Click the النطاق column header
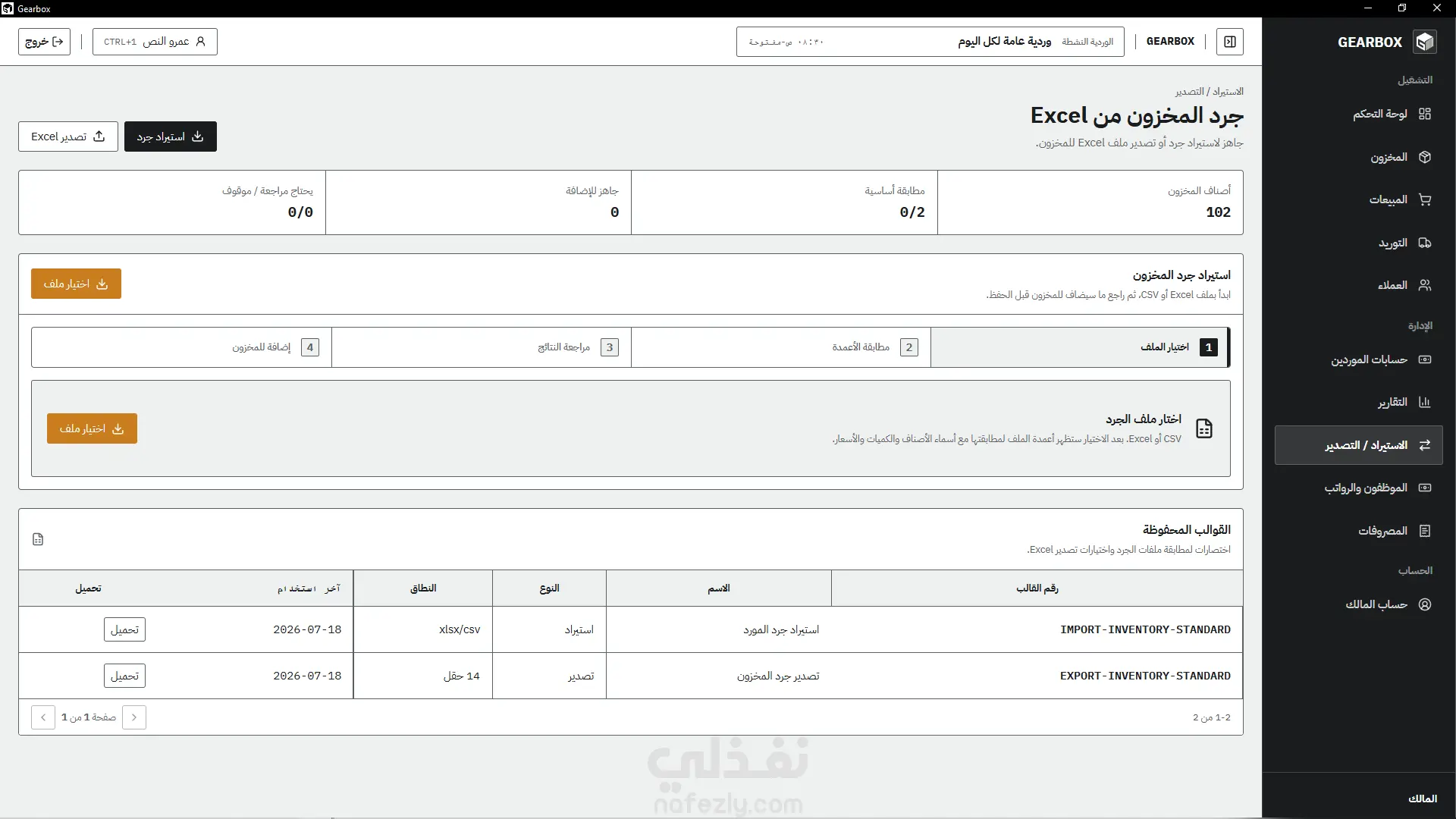Viewport: 1456px width, 819px height. [x=423, y=588]
